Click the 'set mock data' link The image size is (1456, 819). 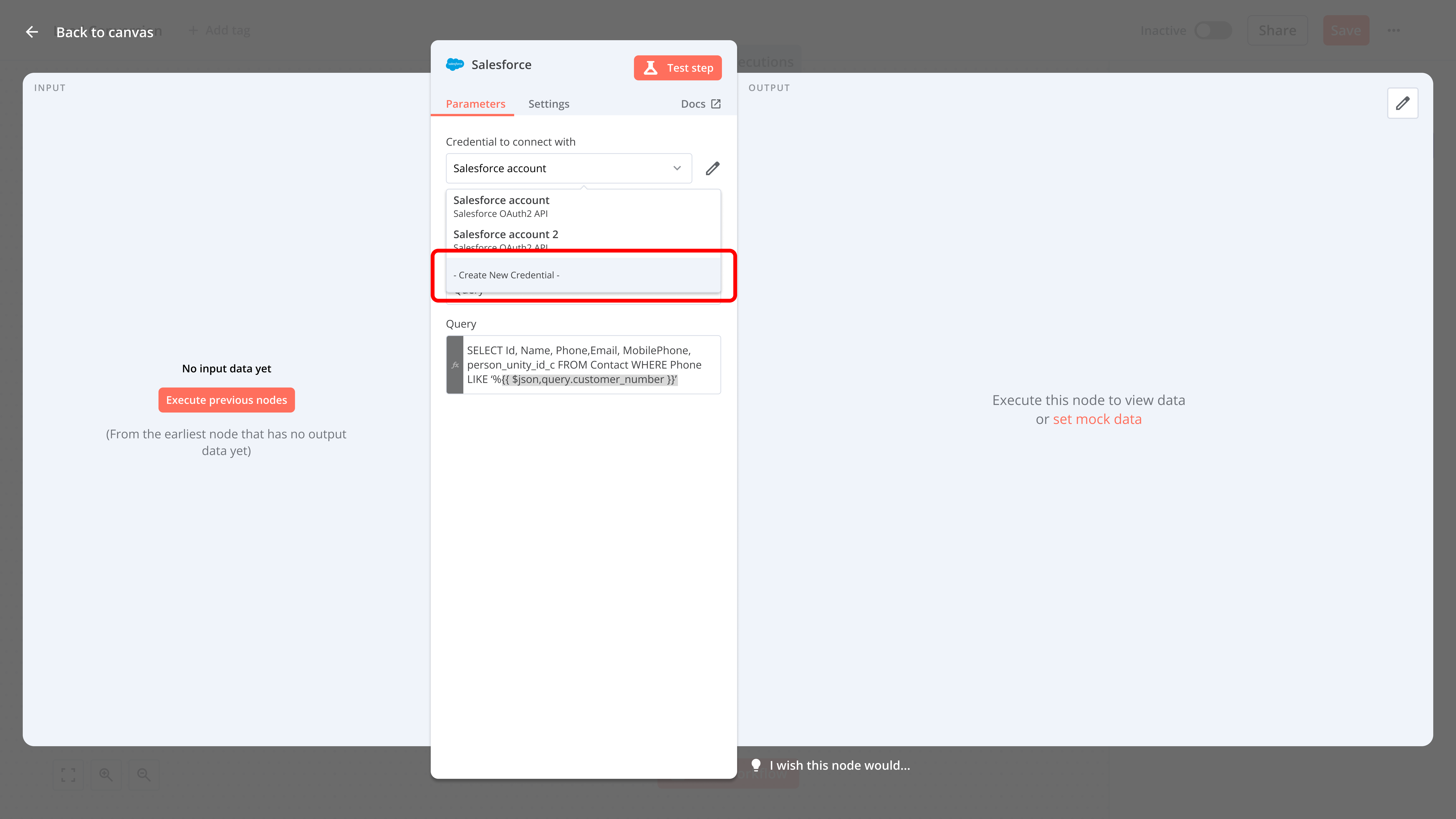1097,419
